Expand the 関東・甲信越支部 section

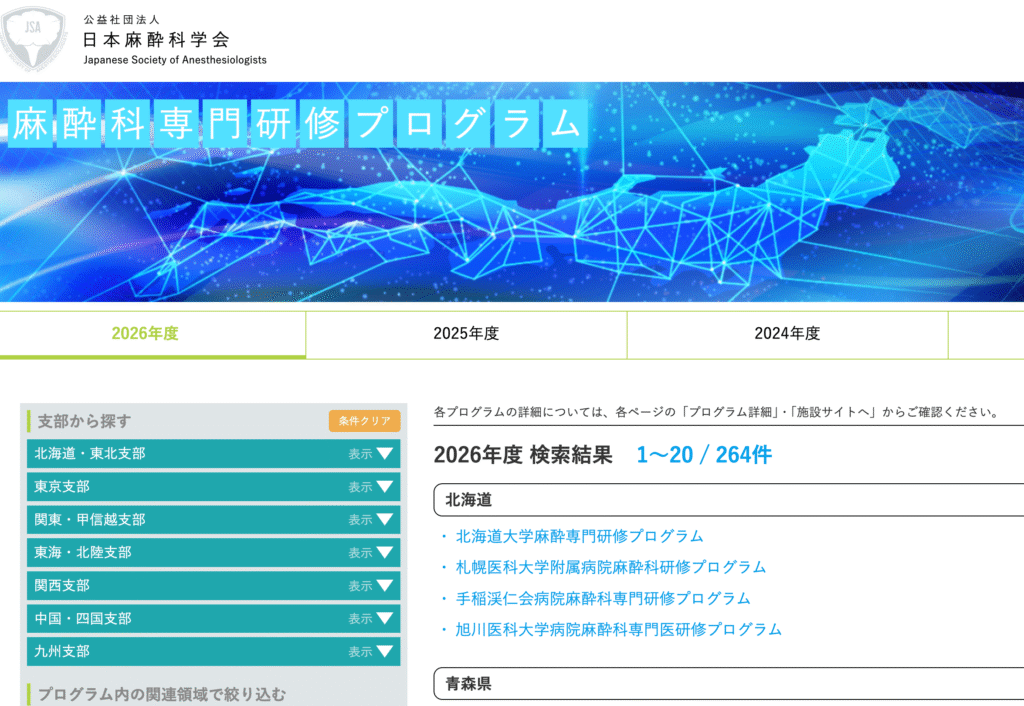coord(213,520)
